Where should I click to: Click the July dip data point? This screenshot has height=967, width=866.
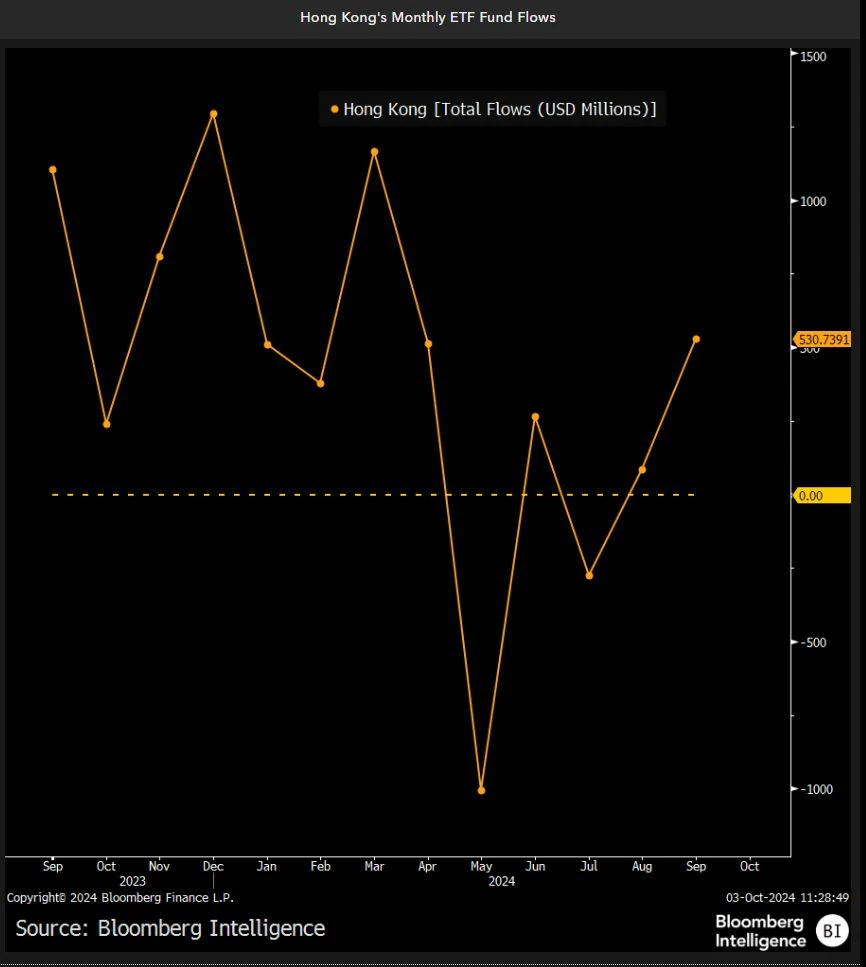pyautogui.click(x=588, y=574)
